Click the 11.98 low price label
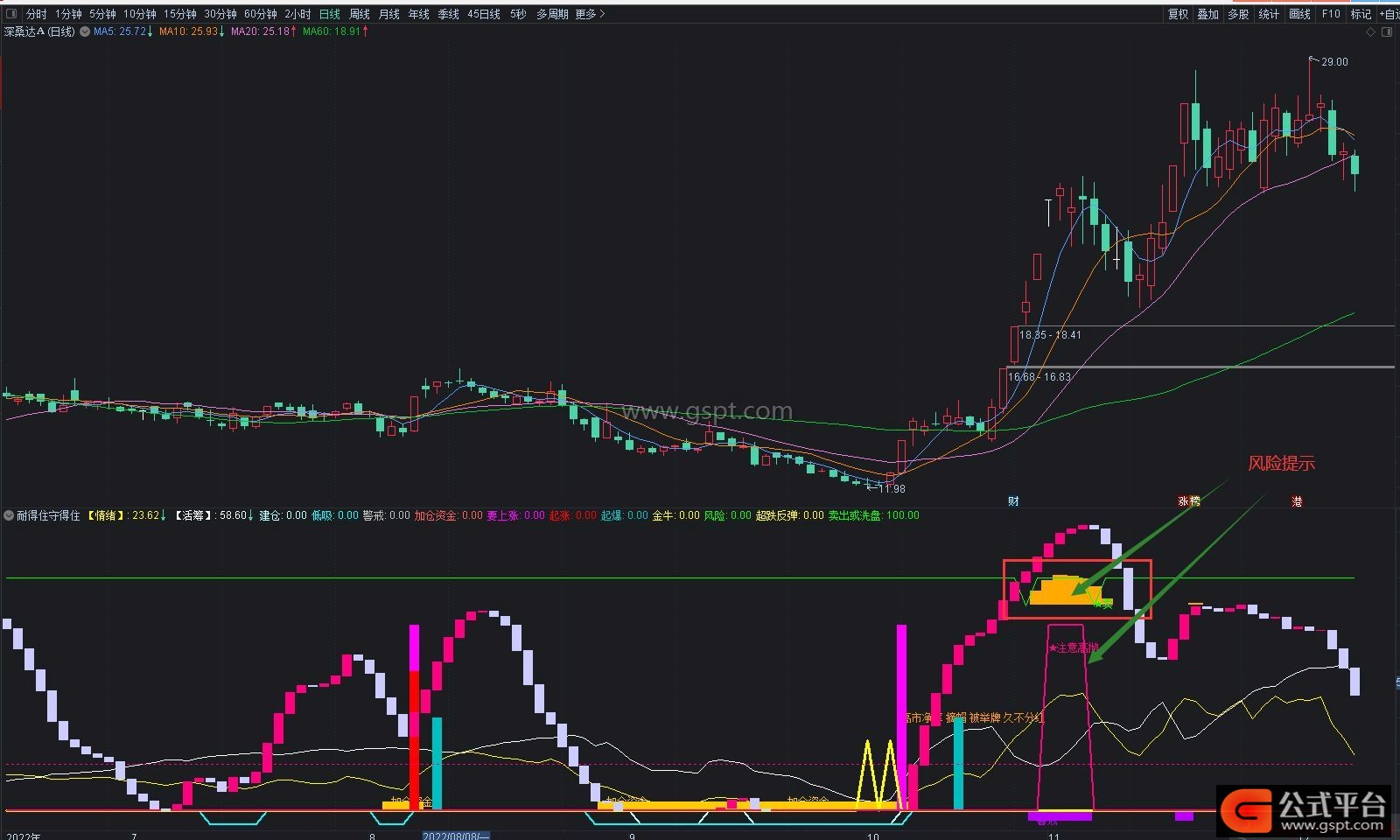This screenshot has width=1400, height=840. 892,489
